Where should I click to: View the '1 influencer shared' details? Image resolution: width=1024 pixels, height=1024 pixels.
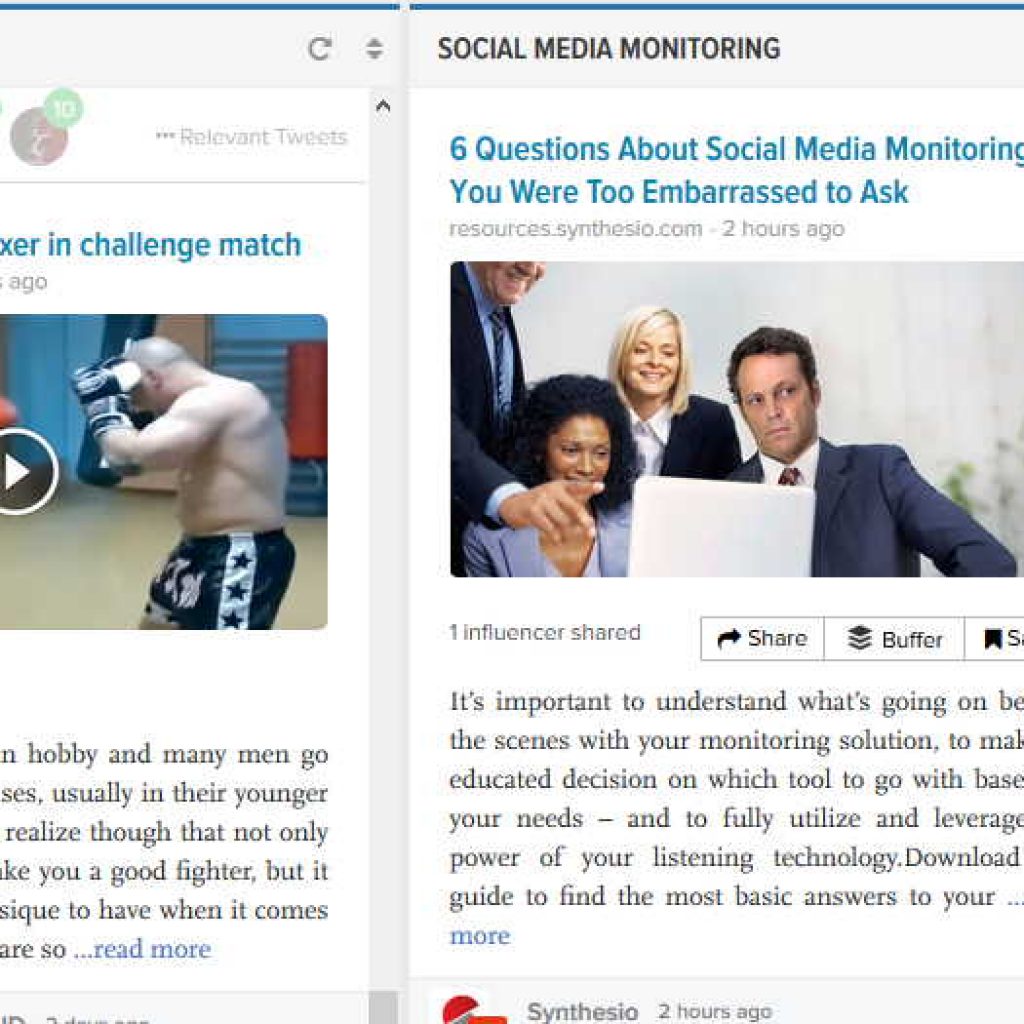coord(545,633)
